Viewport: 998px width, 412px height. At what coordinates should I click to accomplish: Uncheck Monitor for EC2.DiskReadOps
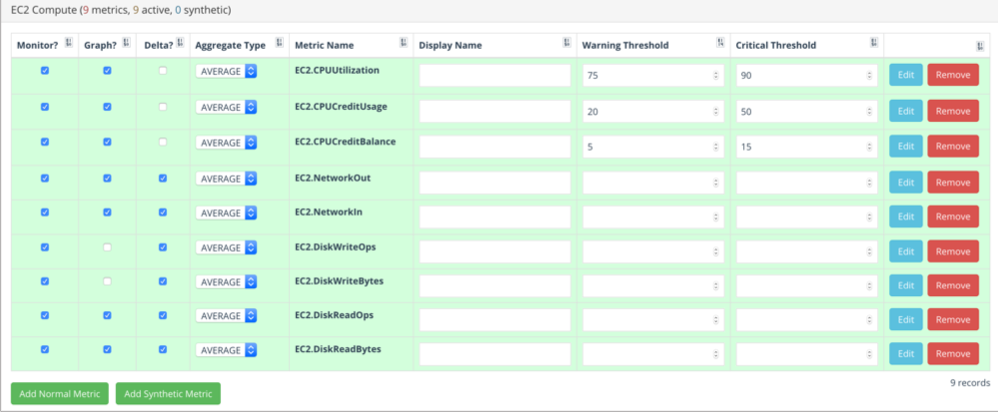point(45,315)
